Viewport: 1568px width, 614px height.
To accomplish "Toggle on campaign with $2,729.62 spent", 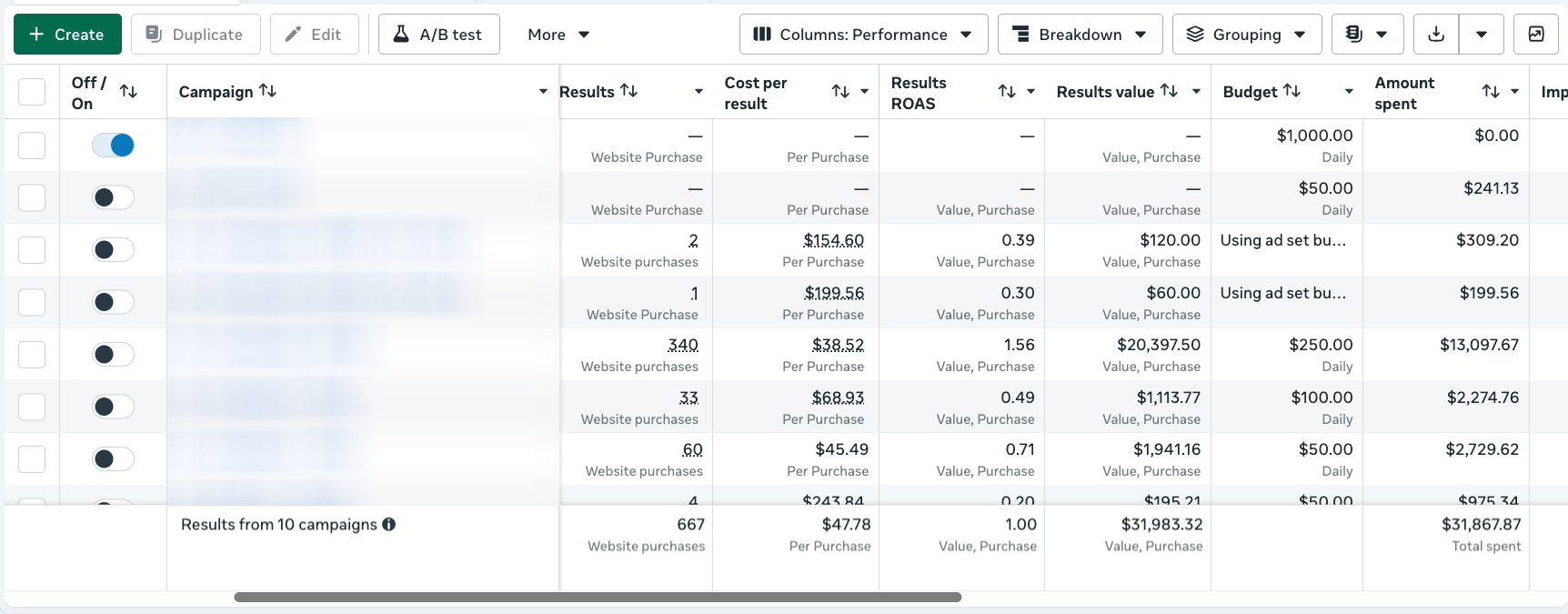I will tap(113, 458).
